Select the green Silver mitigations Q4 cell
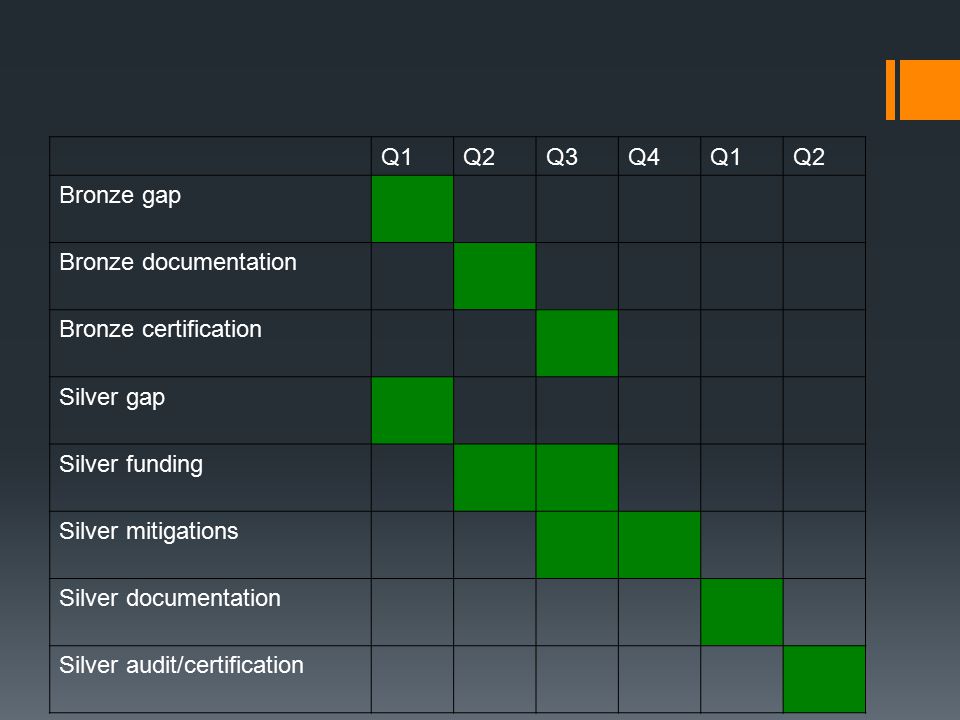 pos(659,545)
